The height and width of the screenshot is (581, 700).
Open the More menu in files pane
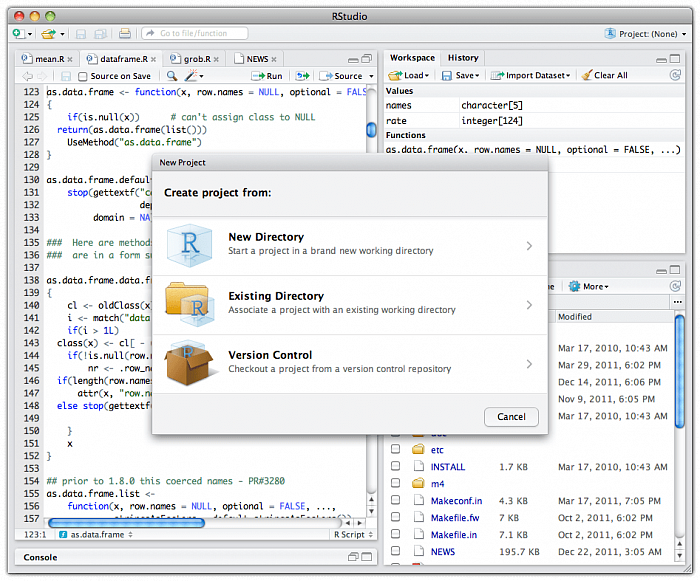[x=589, y=287]
